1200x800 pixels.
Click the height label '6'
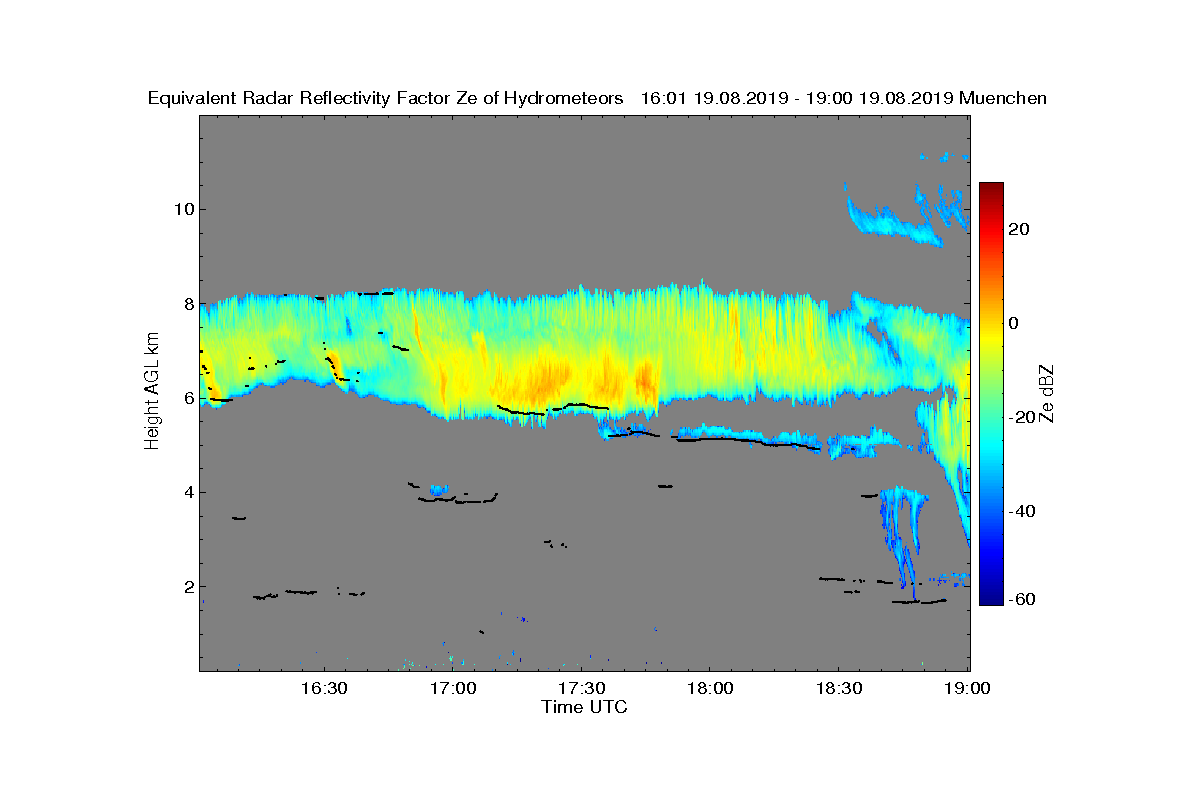[x=188, y=398]
